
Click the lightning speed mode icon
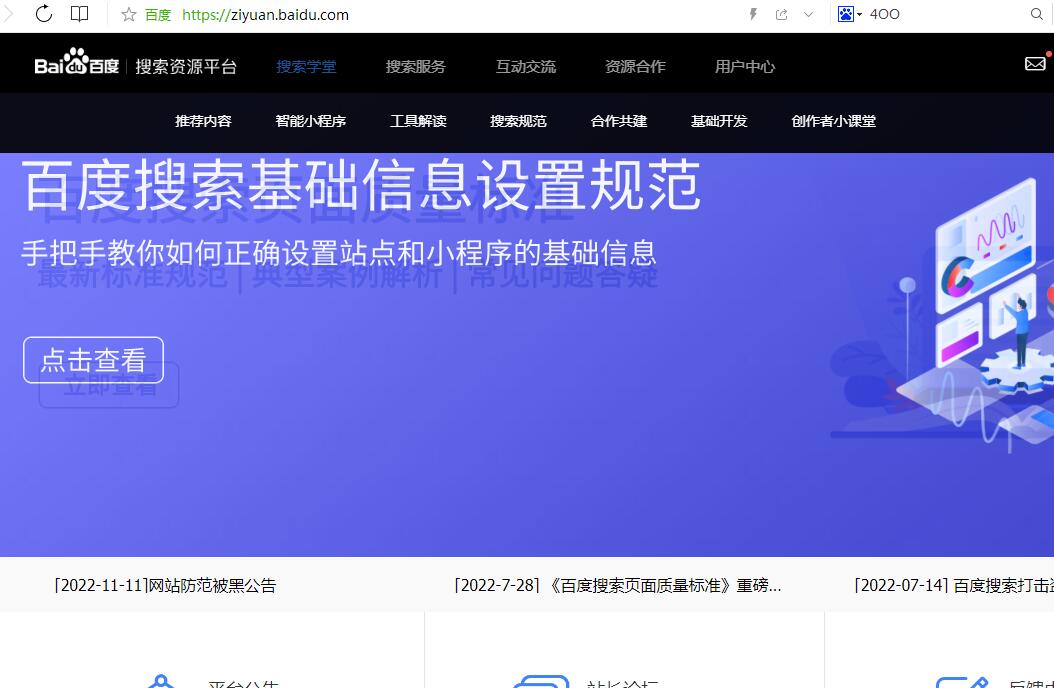point(753,14)
